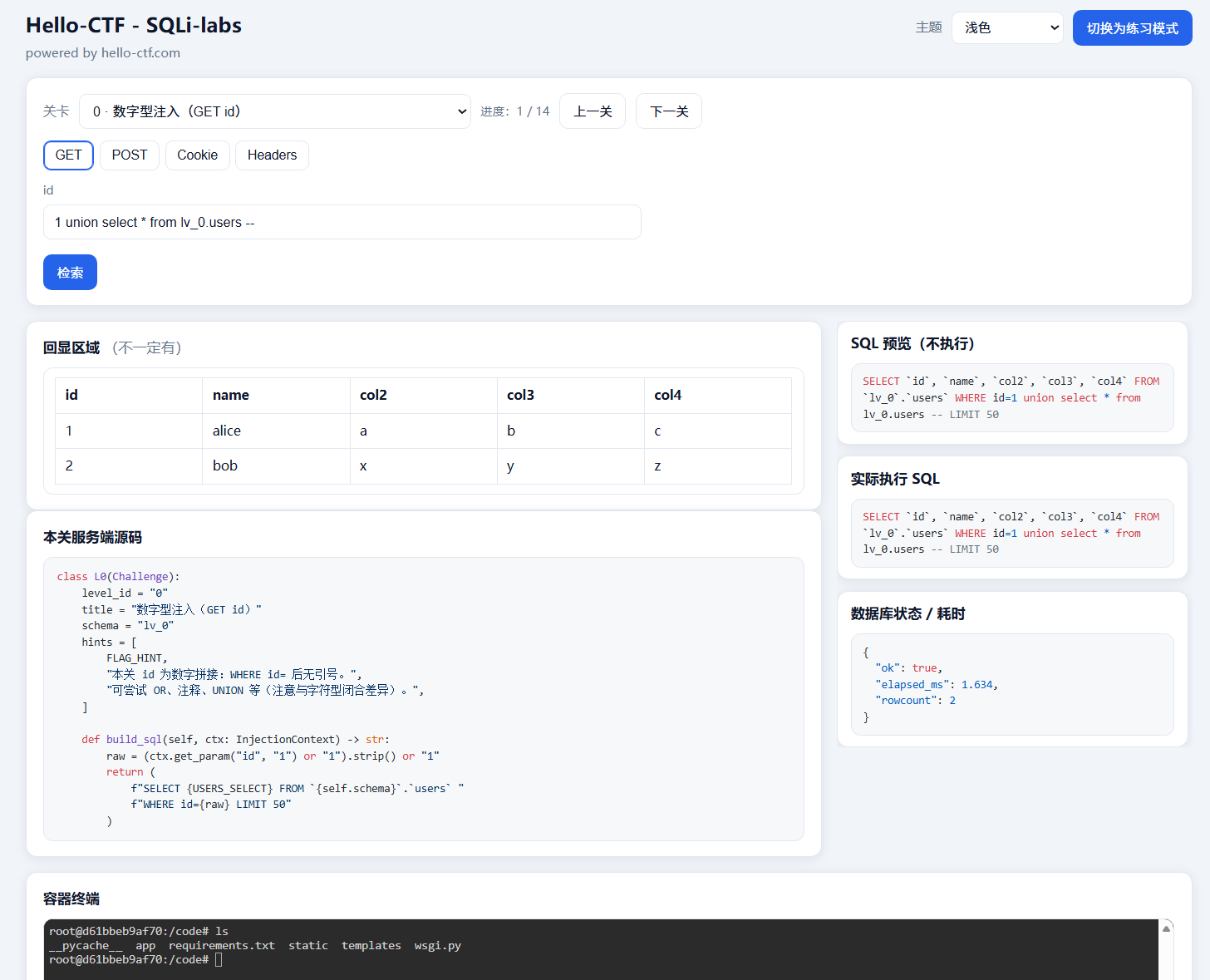Click cell 'b' in alice's row
Image resolution: width=1210 pixels, height=980 pixels.
pos(570,431)
